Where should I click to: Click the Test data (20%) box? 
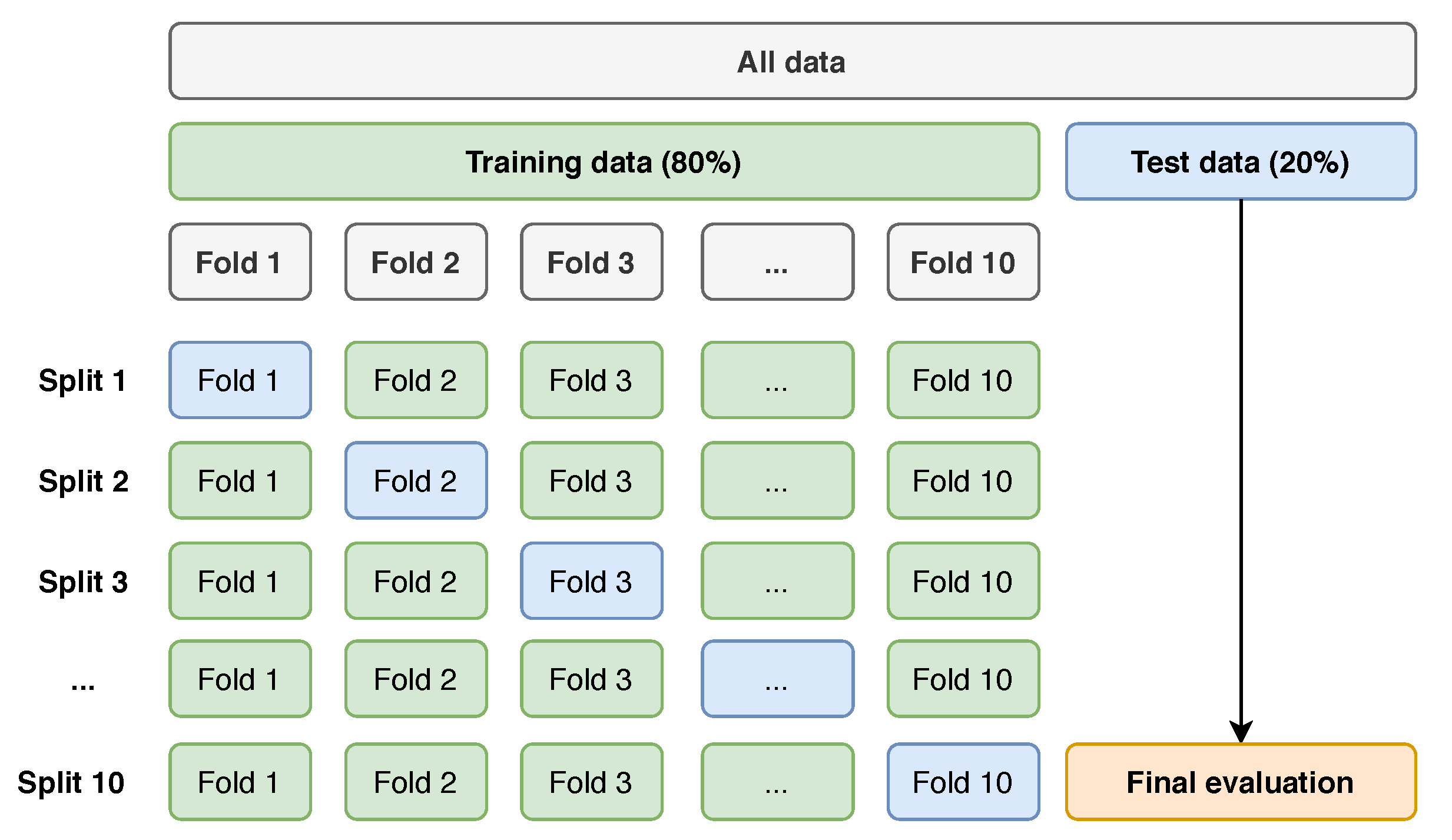1240,161
